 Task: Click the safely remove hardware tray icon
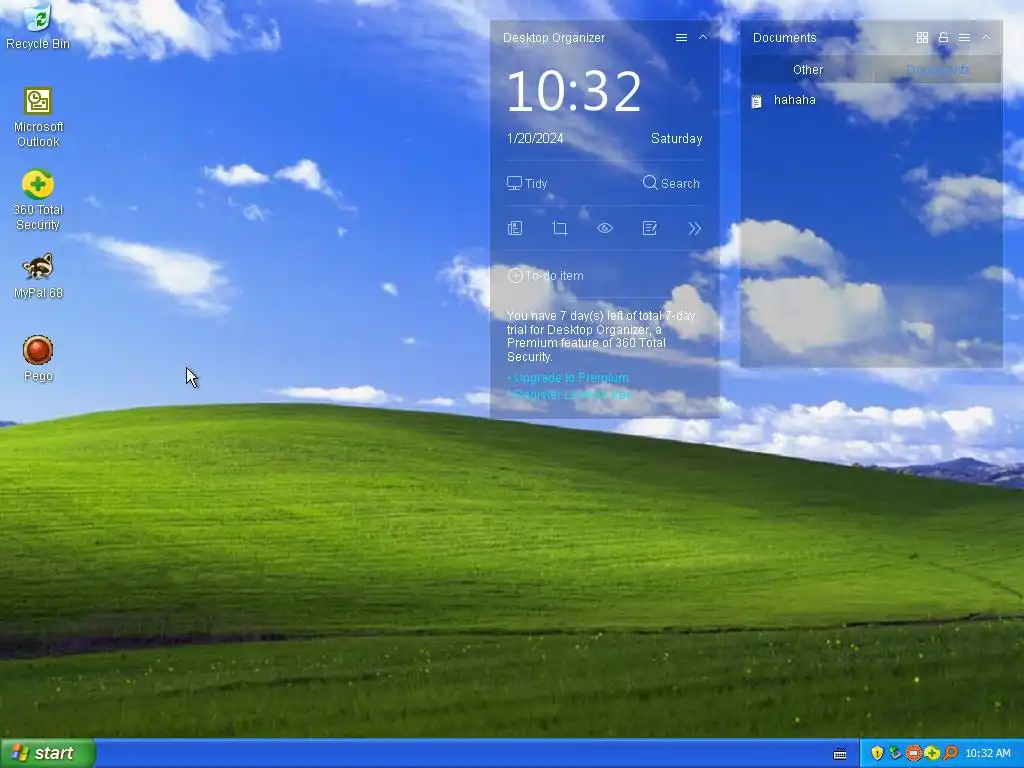click(895, 754)
